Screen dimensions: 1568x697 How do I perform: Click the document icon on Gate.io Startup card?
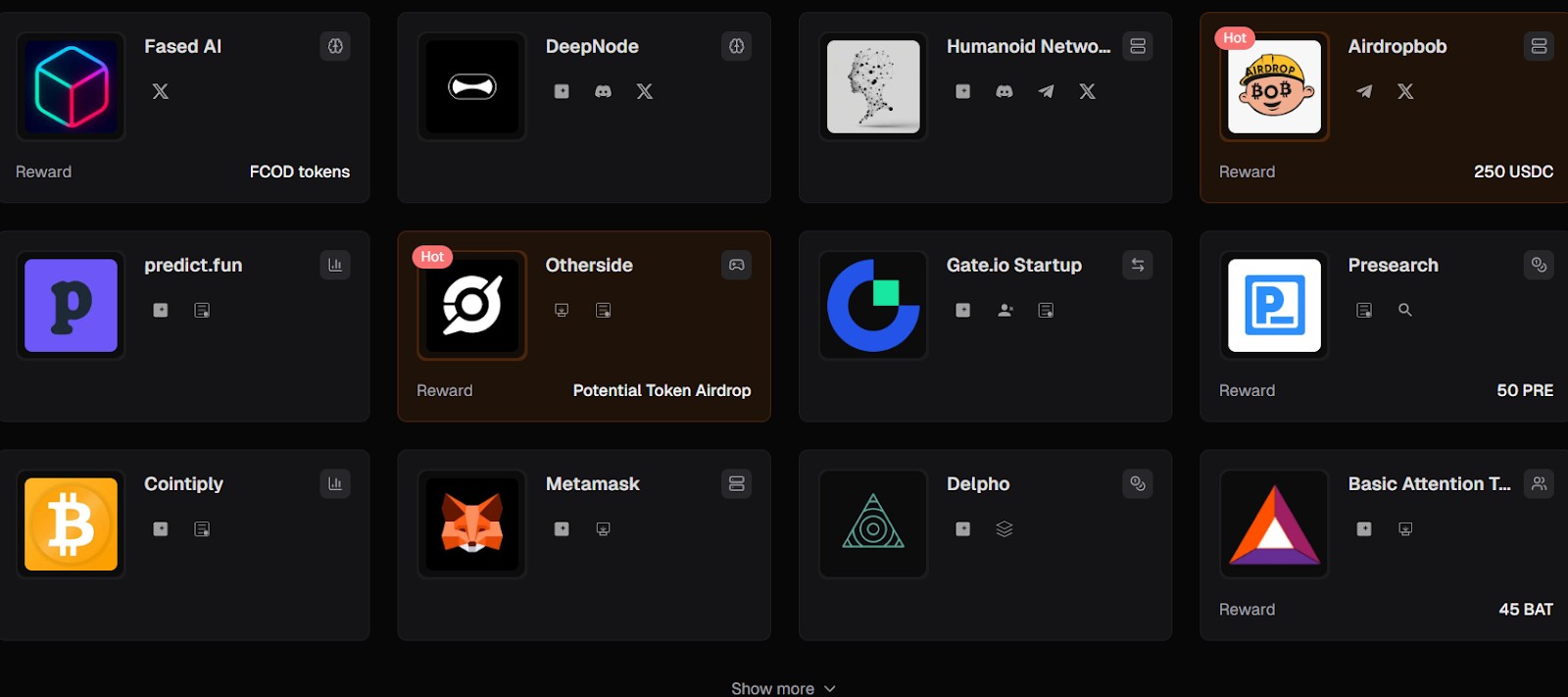point(1047,310)
